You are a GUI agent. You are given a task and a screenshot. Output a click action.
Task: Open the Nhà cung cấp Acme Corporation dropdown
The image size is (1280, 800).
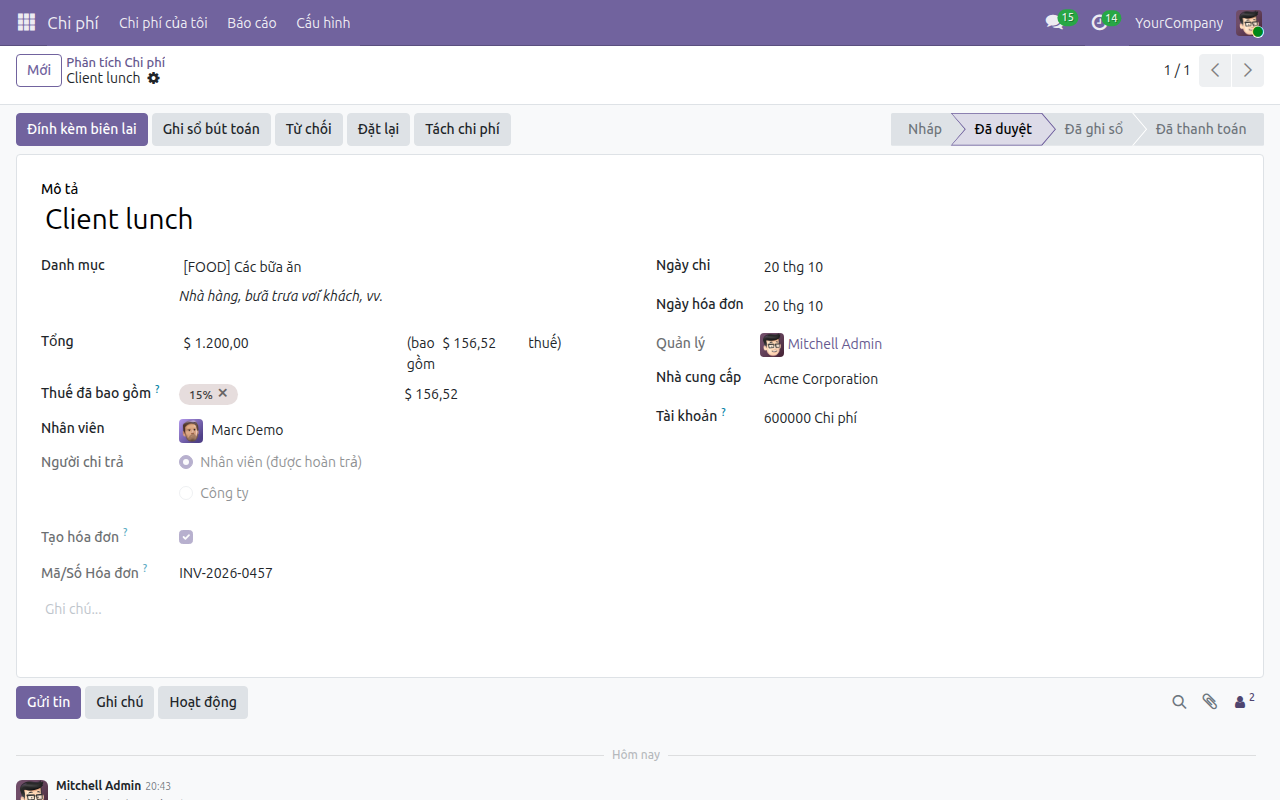click(x=1000, y=379)
